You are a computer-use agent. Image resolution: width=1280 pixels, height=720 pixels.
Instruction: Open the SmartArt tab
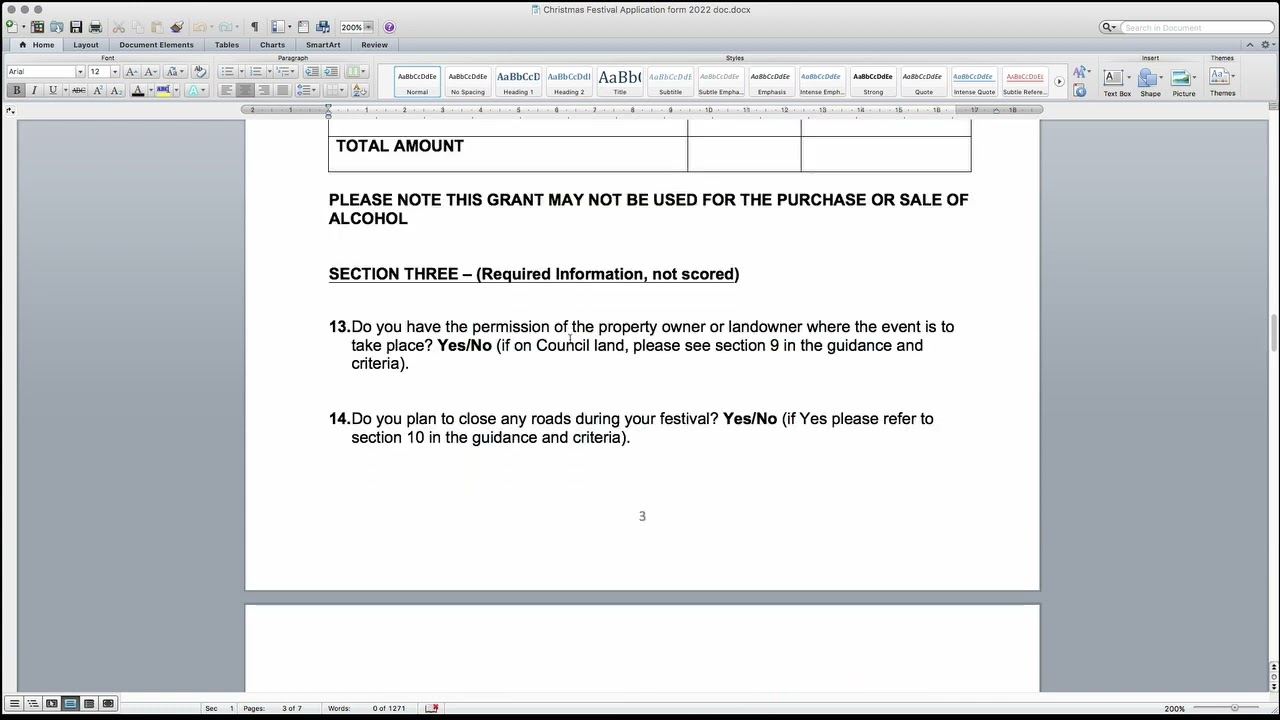(323, 45)
